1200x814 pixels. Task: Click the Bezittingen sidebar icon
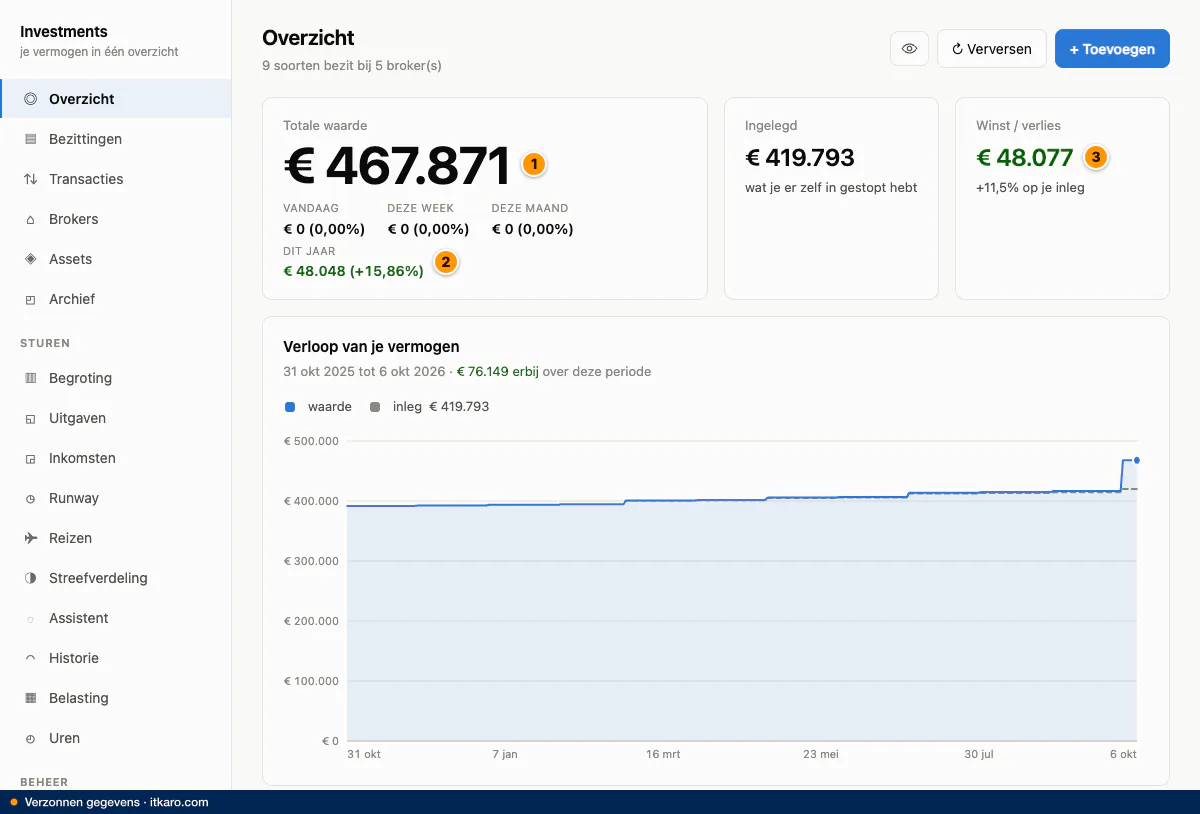30,139
